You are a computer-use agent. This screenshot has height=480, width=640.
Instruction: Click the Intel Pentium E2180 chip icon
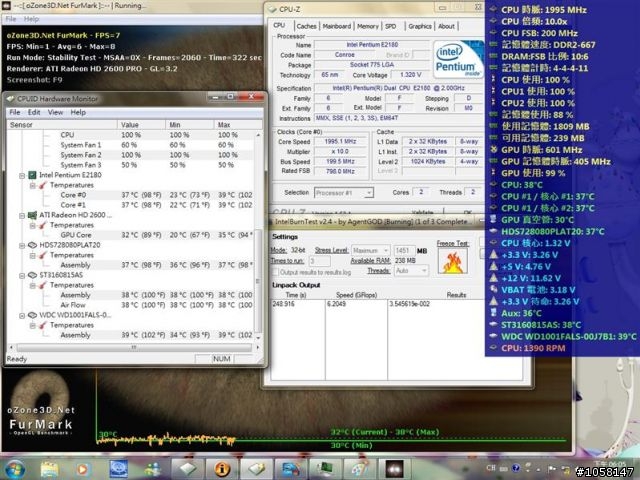click(x=32, y=175)
